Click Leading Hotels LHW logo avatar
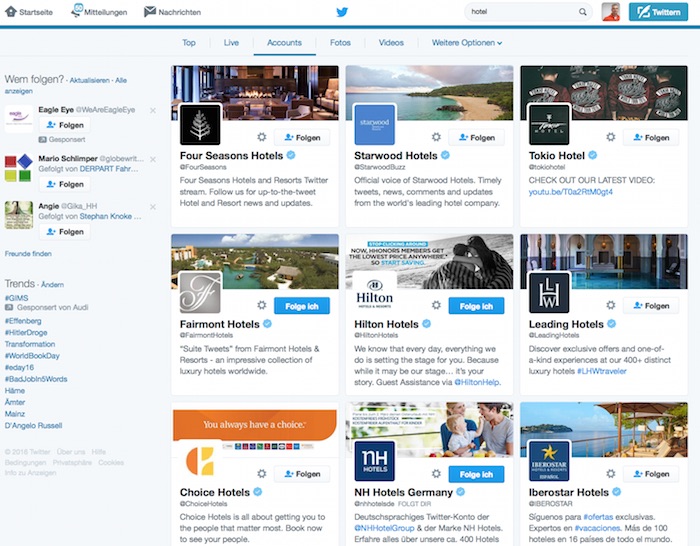 [x=549, y=293]
